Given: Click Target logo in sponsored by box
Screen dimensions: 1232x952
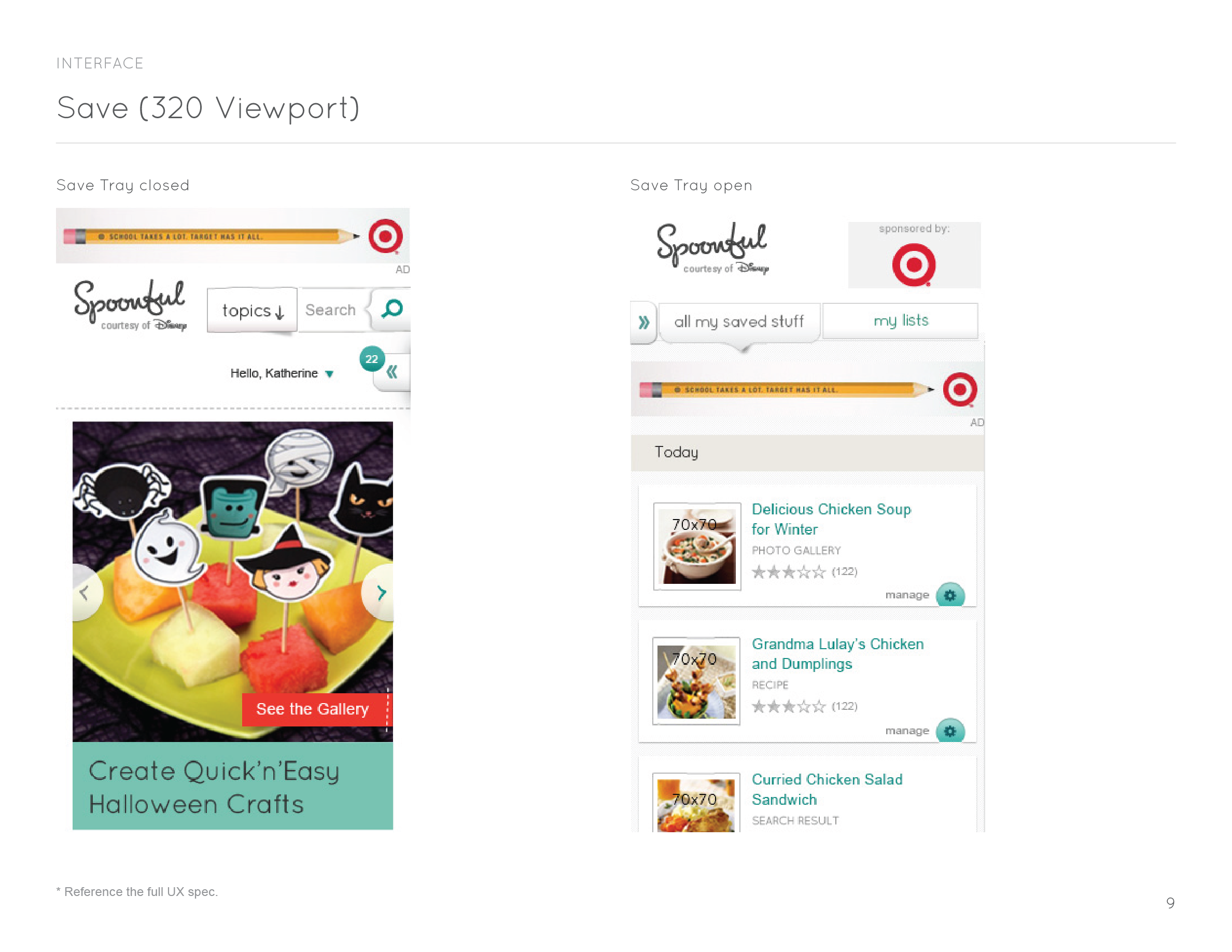Looking at the screenshot, I should click(914, 264).
